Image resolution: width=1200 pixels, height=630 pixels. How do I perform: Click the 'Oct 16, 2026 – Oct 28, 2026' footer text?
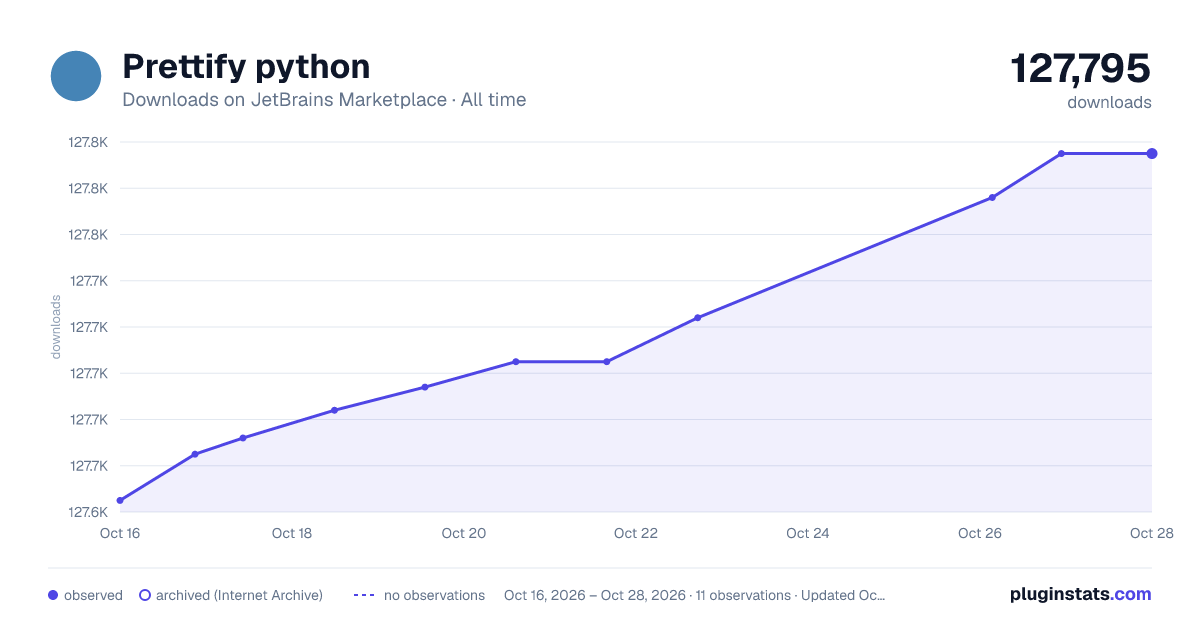pos(595,595)
